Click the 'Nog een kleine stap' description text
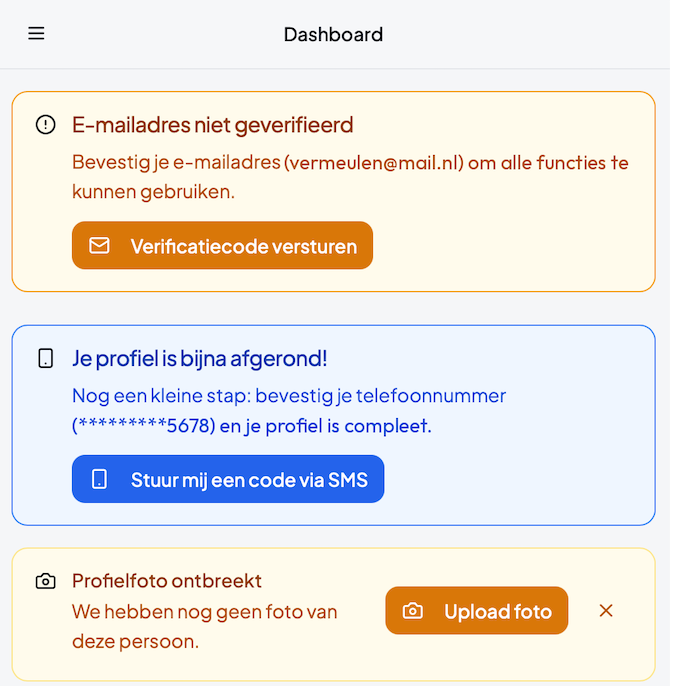Screen dimensions: 674x686 click(x=289, y=410)
